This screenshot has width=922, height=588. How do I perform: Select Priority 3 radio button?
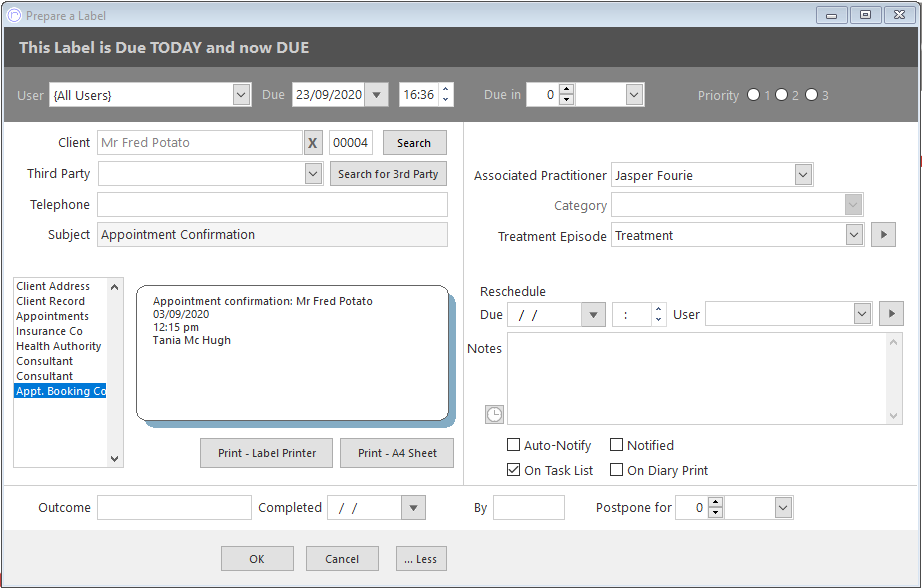(811, 95)
